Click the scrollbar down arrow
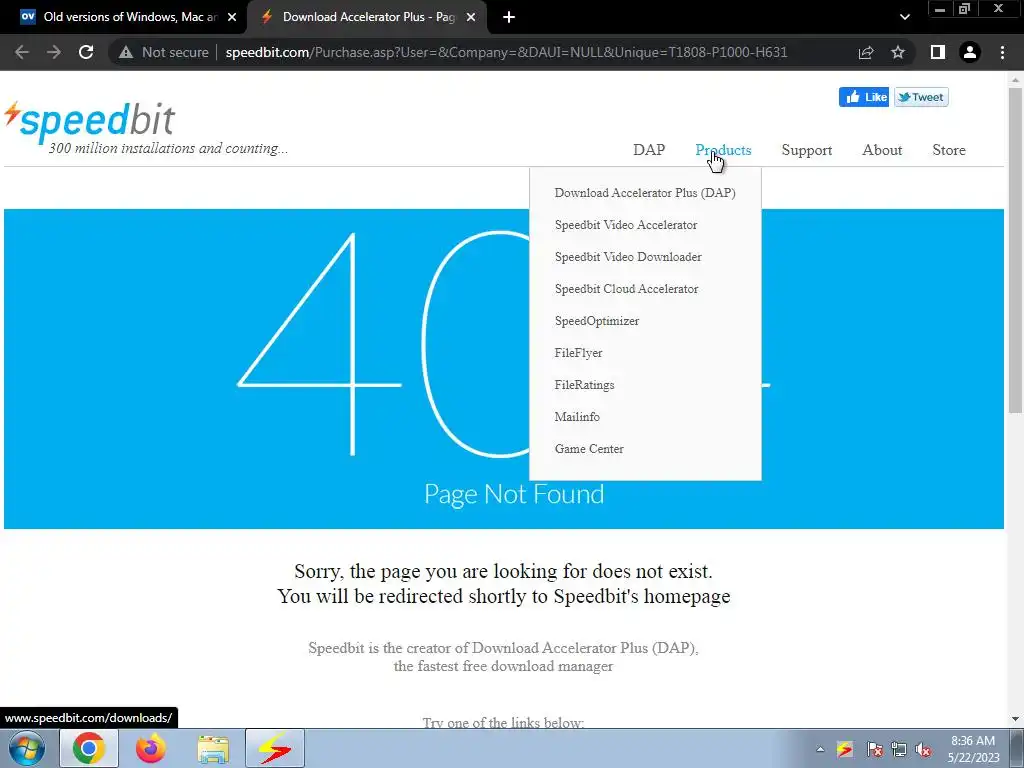1024x768 pixels. click(x=1015, y=719)
